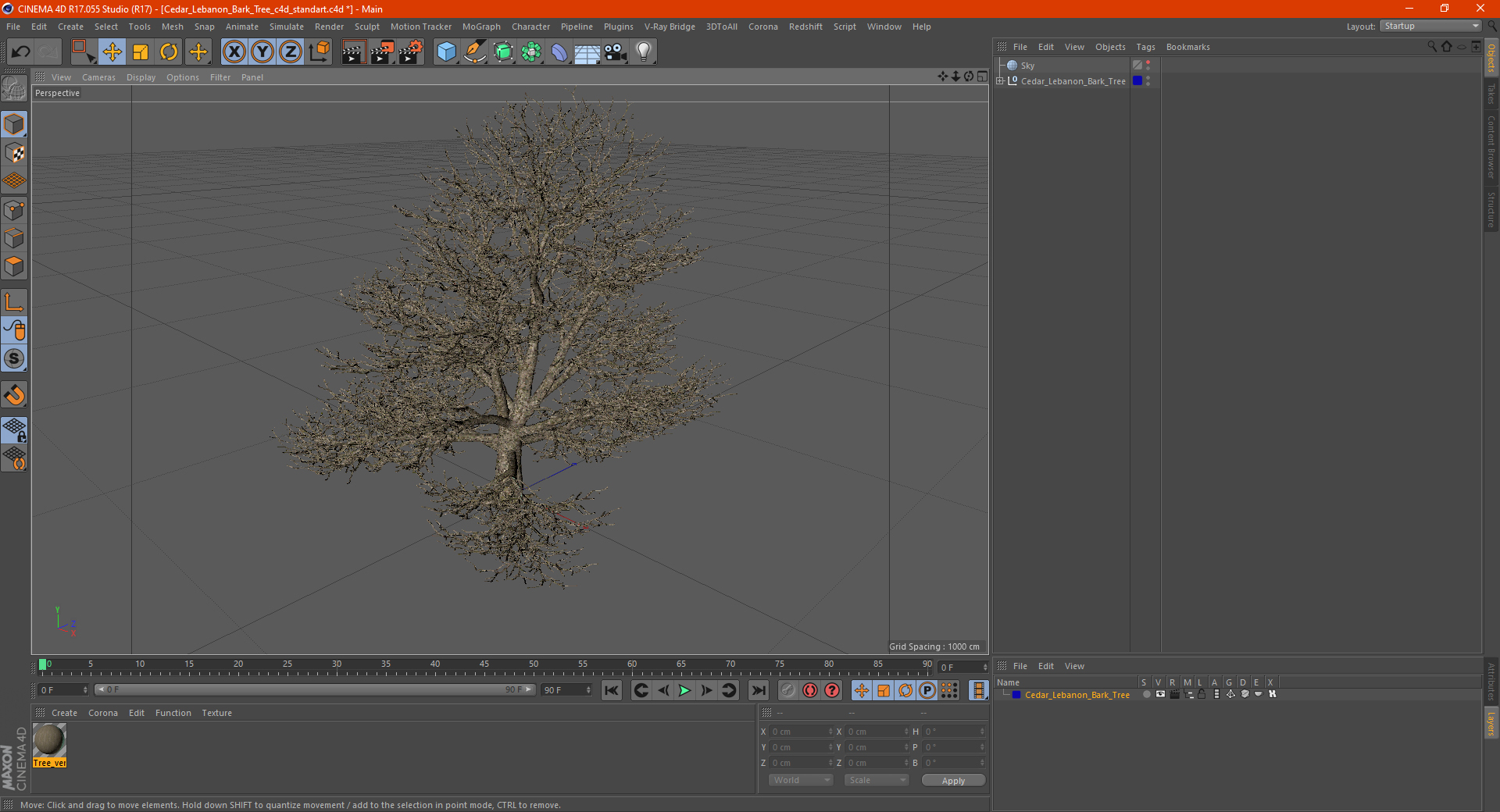Viewport: 1500px width, 812px height.
Task: Play the animation forwards
Action: (x=684, y=690)
